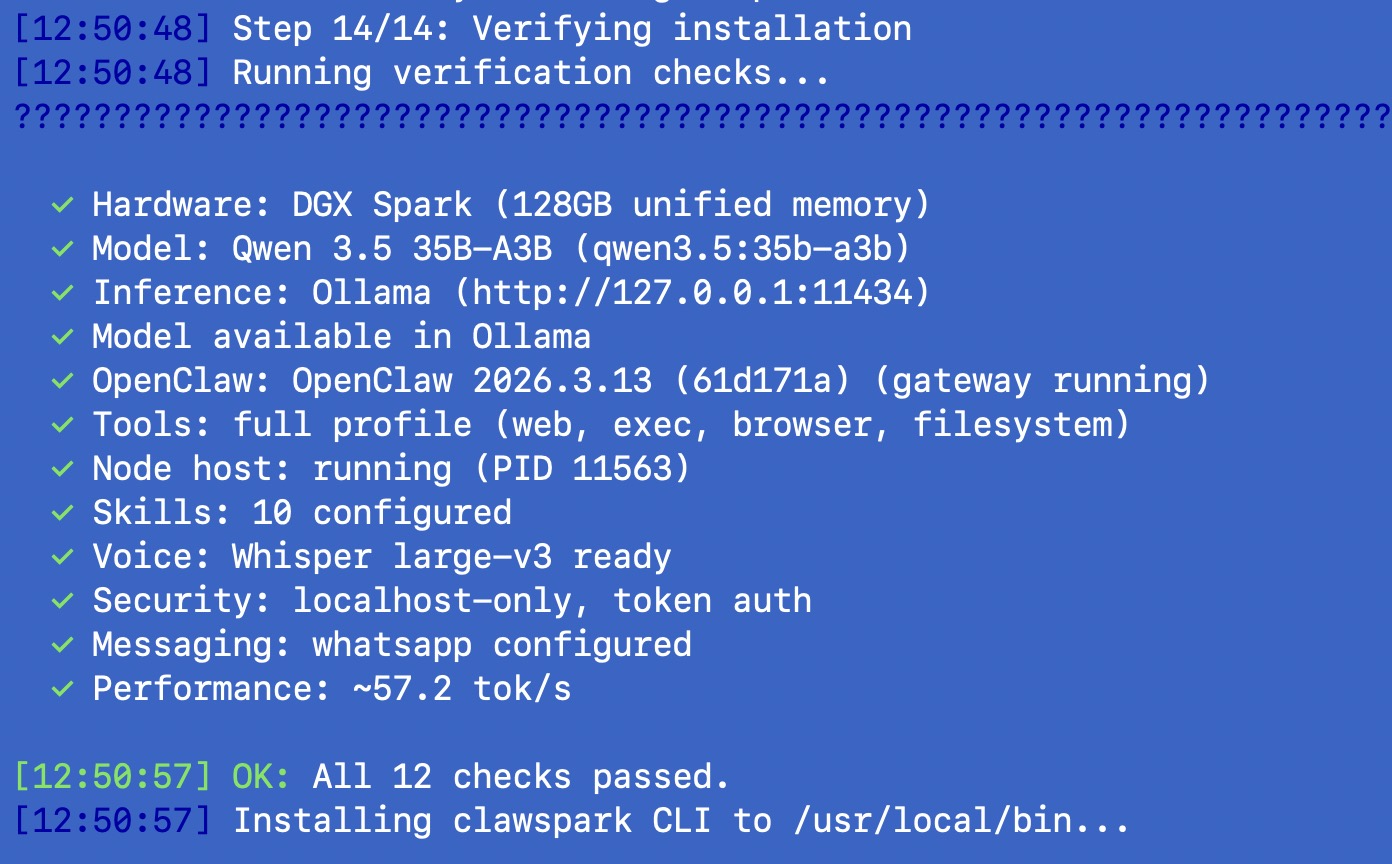Click the checkmark before Tools: full profile

click(x=62, y=425)
